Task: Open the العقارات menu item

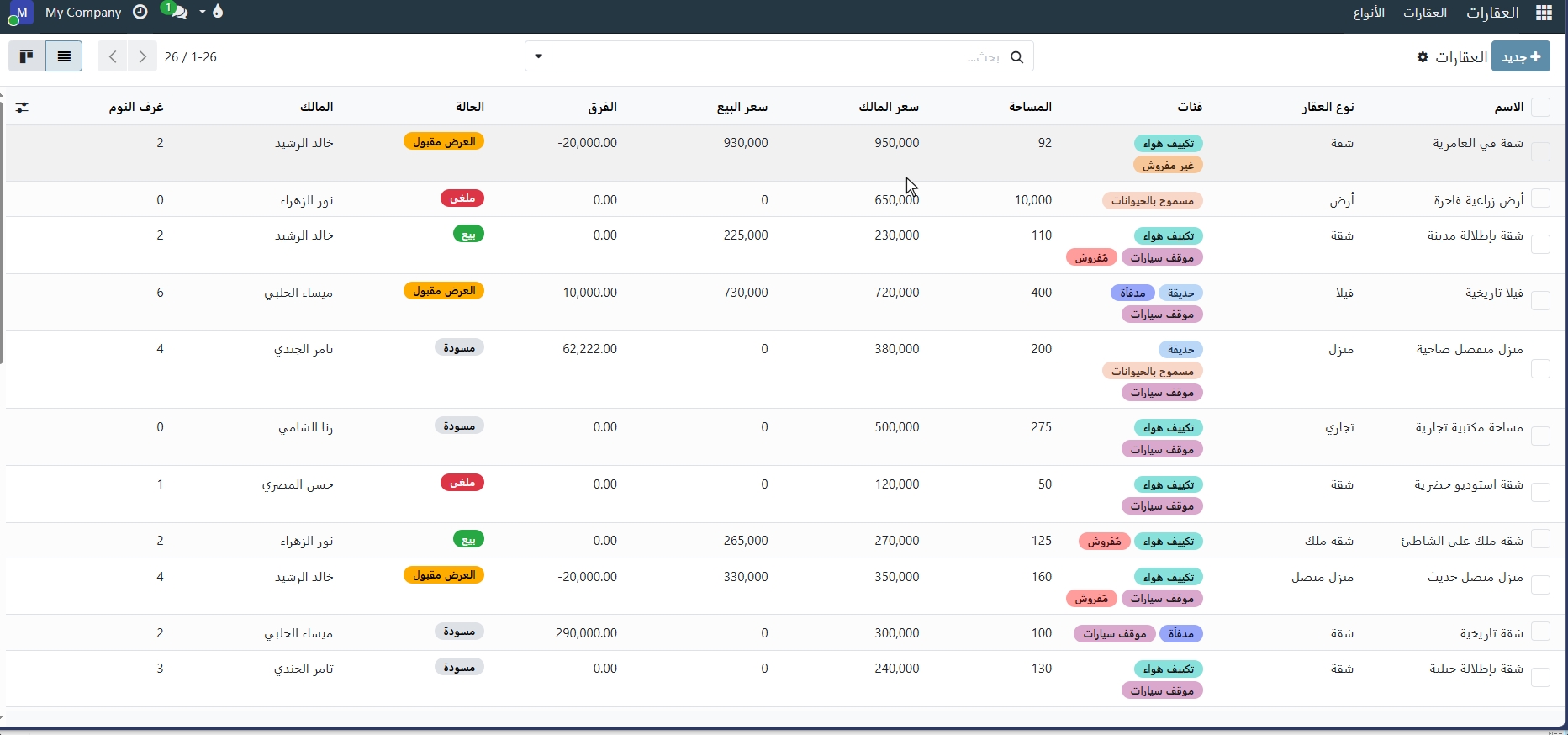Action: (x=1425, y=13)
